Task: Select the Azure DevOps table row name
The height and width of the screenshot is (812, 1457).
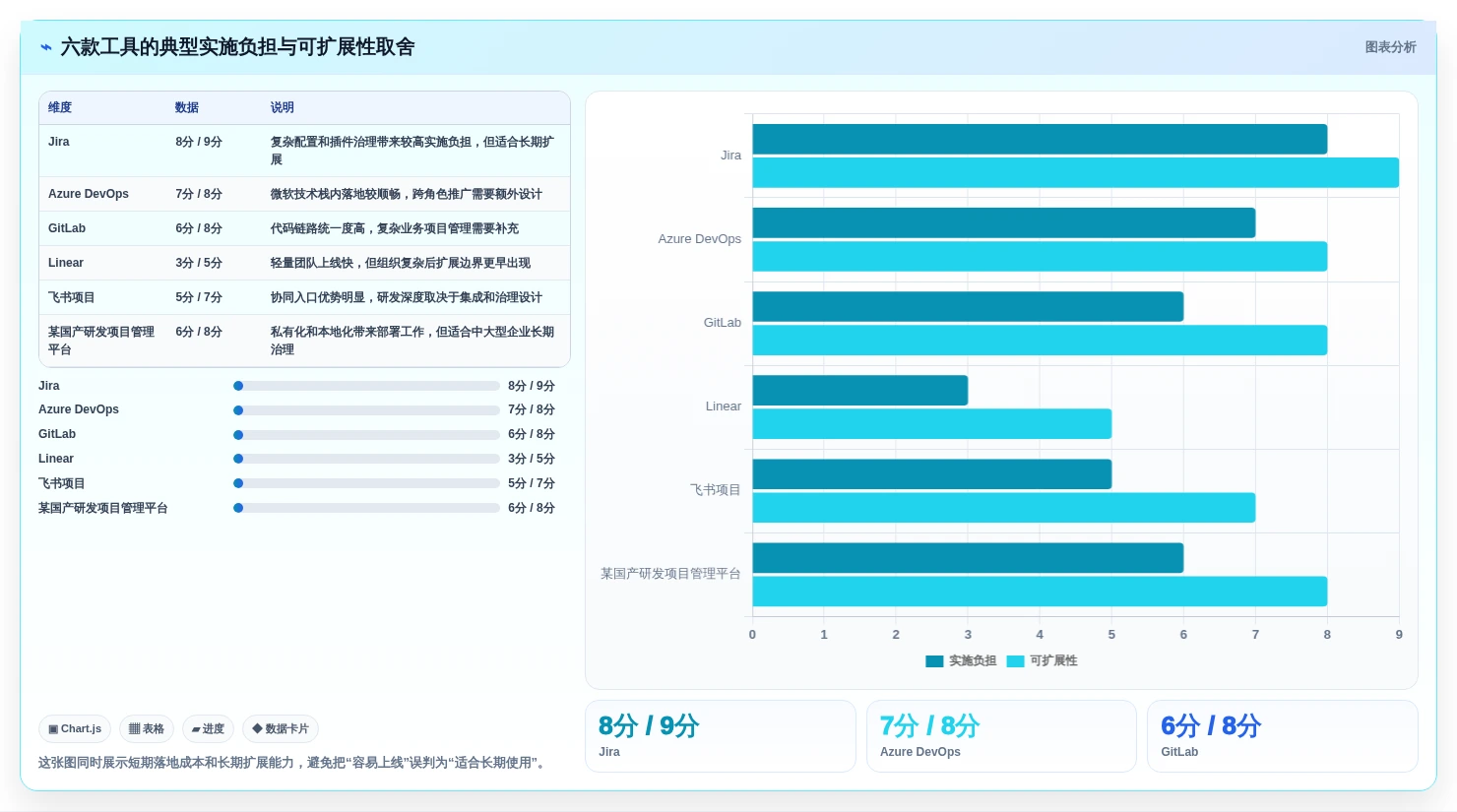Action: (x=89, y=194)
